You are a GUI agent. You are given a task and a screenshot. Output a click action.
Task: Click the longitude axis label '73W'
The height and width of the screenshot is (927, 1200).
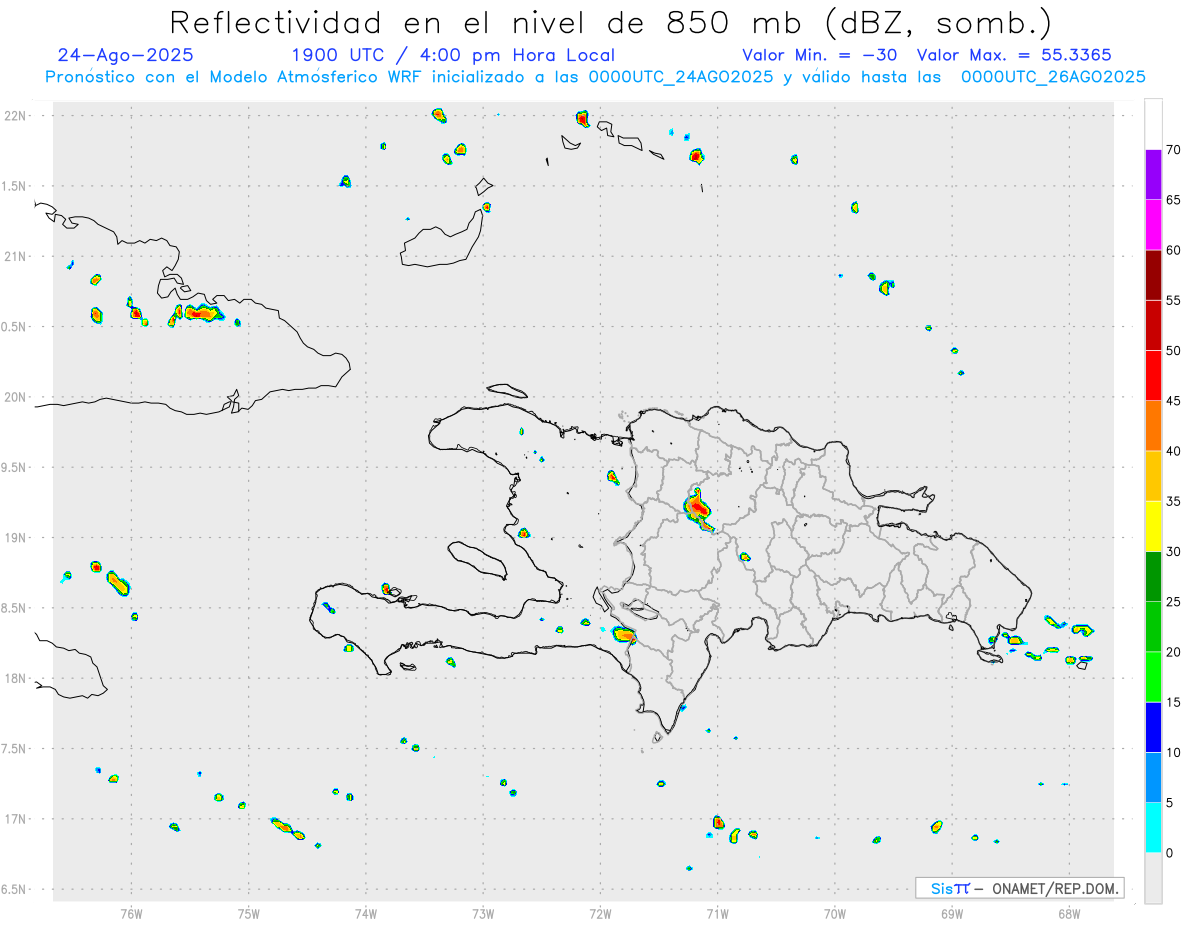(x=483, y=913)
